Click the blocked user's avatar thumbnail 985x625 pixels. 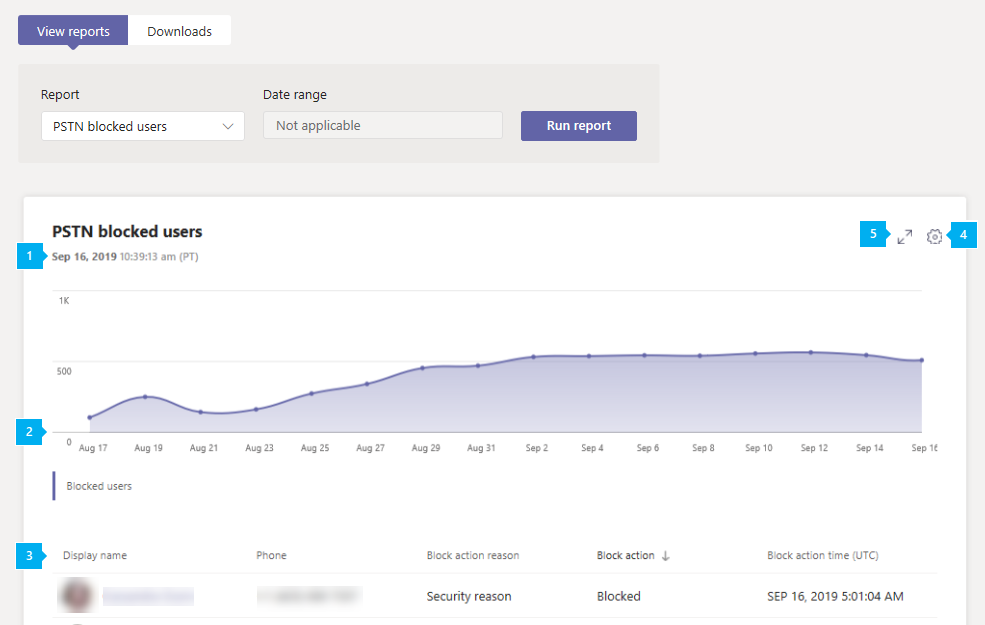tap(77, 595)
